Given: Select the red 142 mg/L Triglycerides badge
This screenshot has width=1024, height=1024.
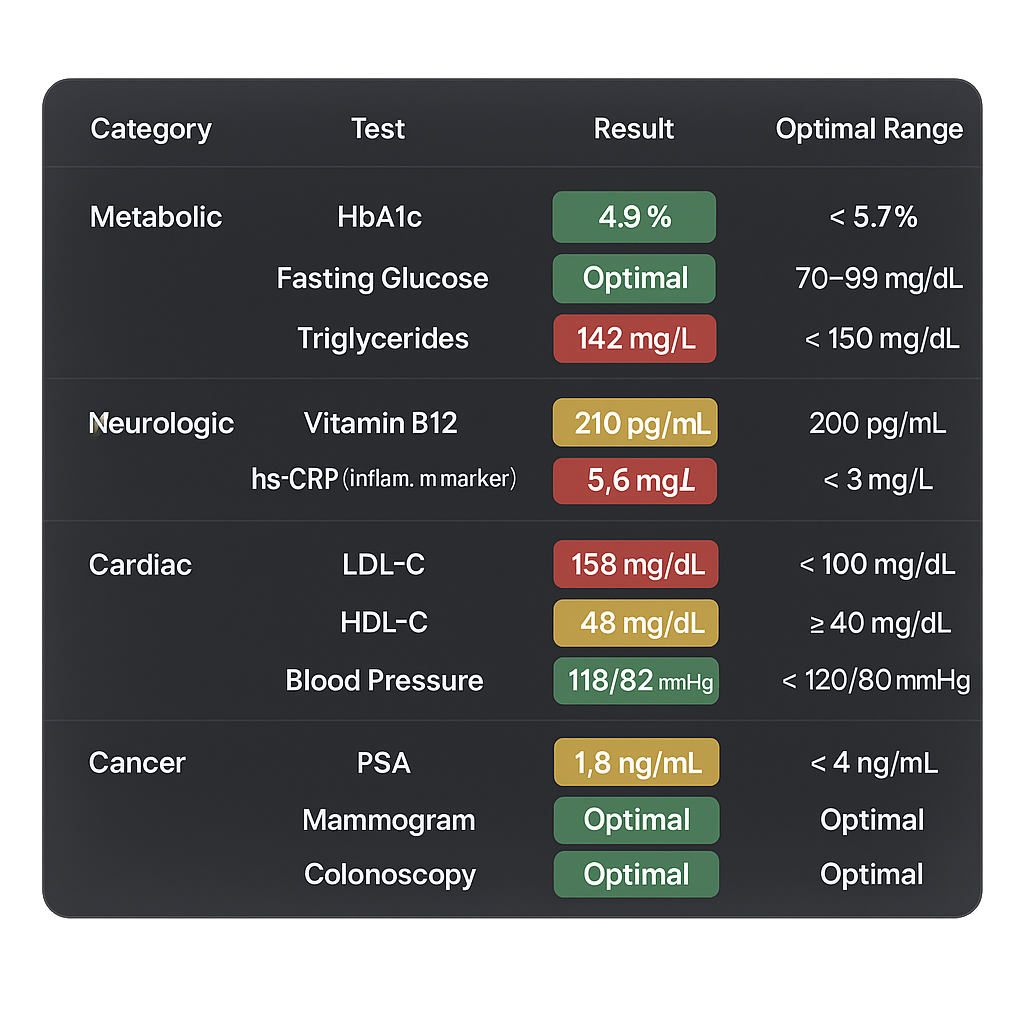Looking at the screenshot, I should coord(634,339).
